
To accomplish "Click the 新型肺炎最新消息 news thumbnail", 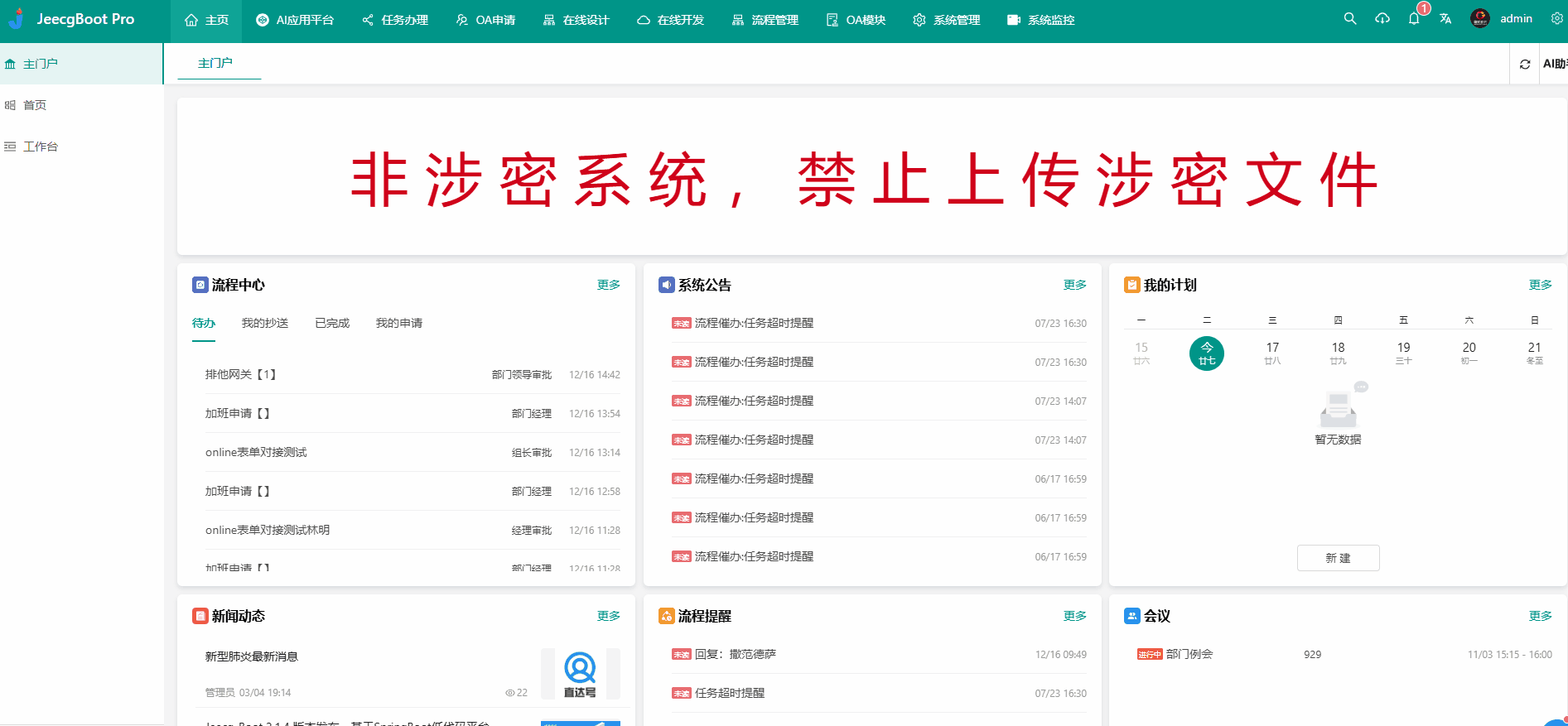I will pyautogui.click(x=580, y=674).
